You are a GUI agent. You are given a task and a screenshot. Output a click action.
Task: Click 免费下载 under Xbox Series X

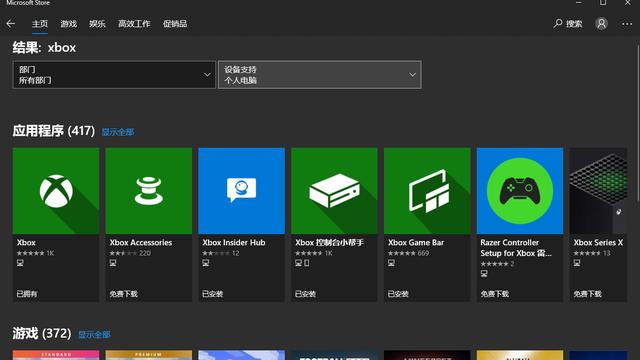pyautogui.click(x=587, y=294)
